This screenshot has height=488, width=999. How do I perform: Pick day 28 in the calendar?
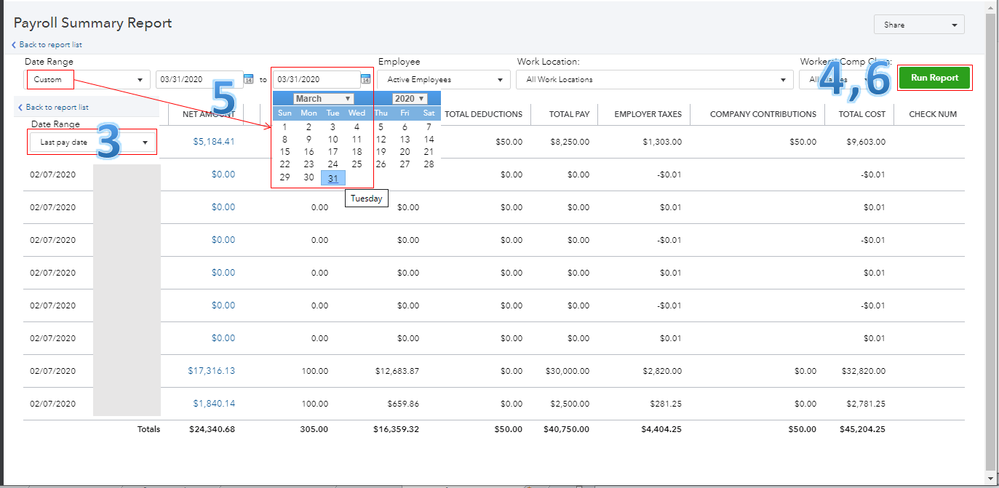(429, 164)
